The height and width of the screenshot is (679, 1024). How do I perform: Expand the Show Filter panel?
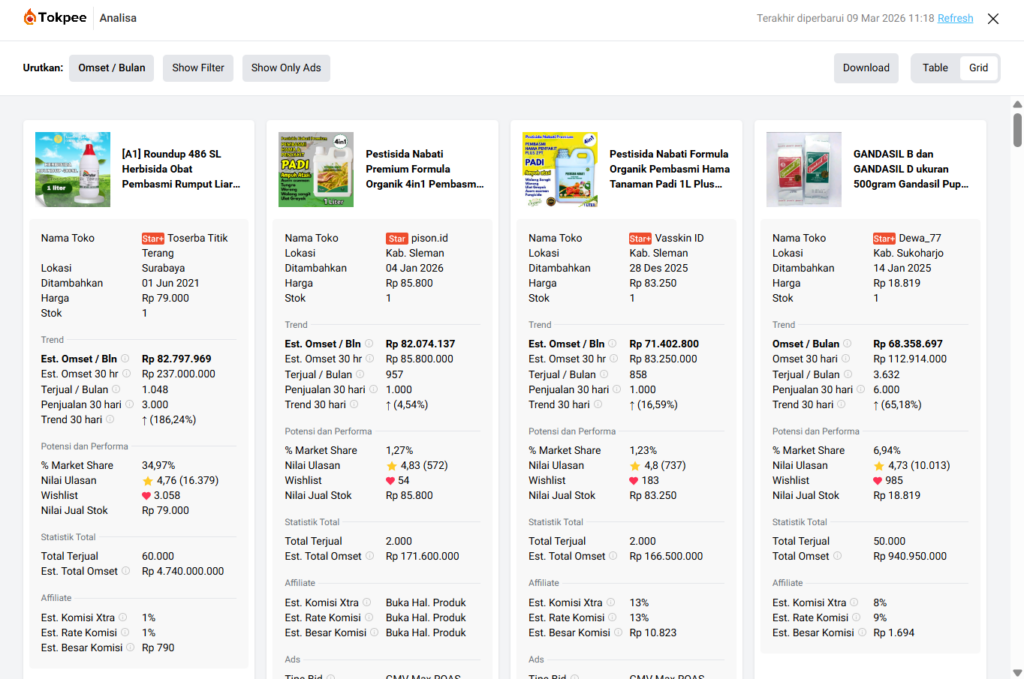pyautogui.click(x=198, y=68)
